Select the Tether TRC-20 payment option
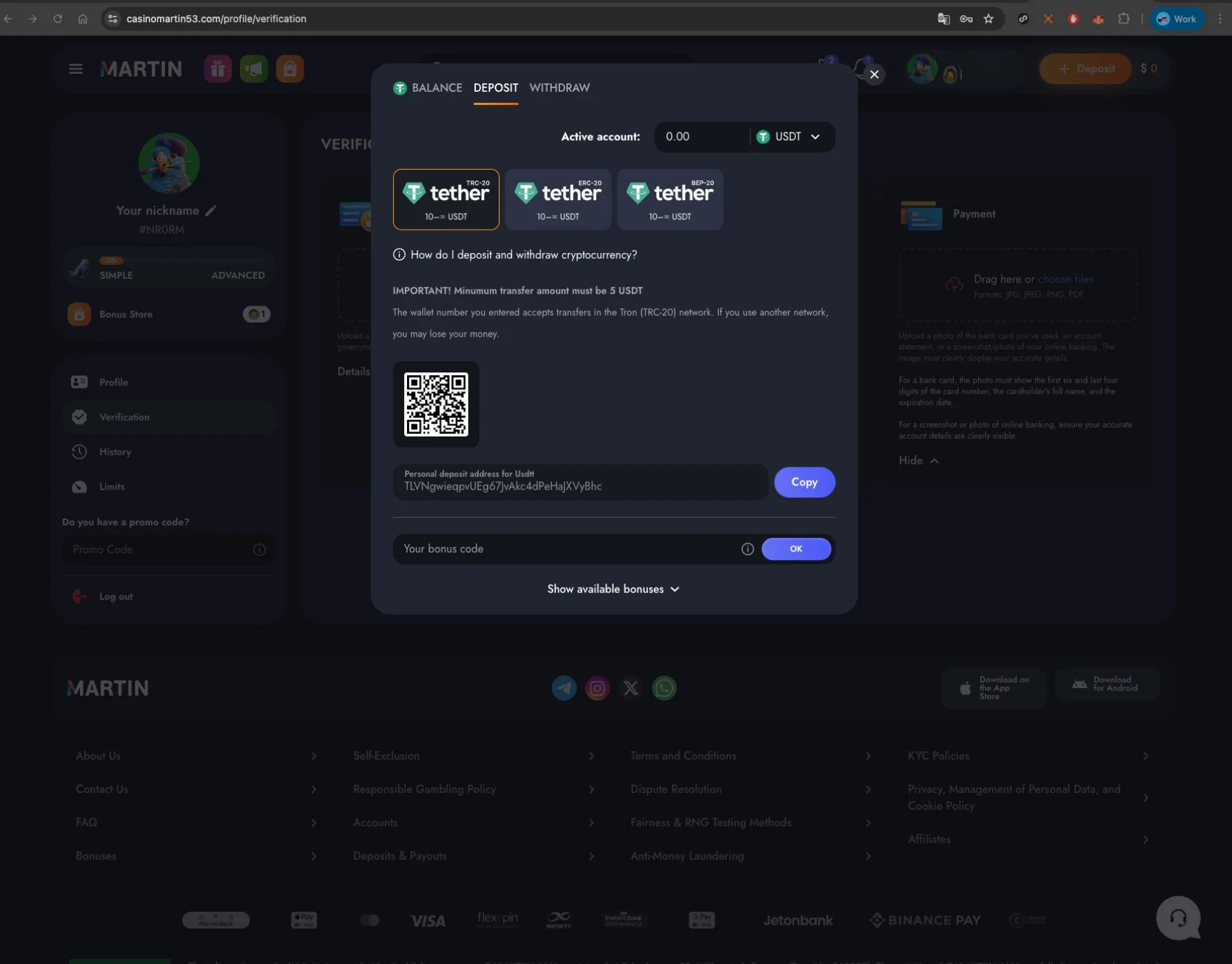This screenshot has width=1232, height=964. 446,199
